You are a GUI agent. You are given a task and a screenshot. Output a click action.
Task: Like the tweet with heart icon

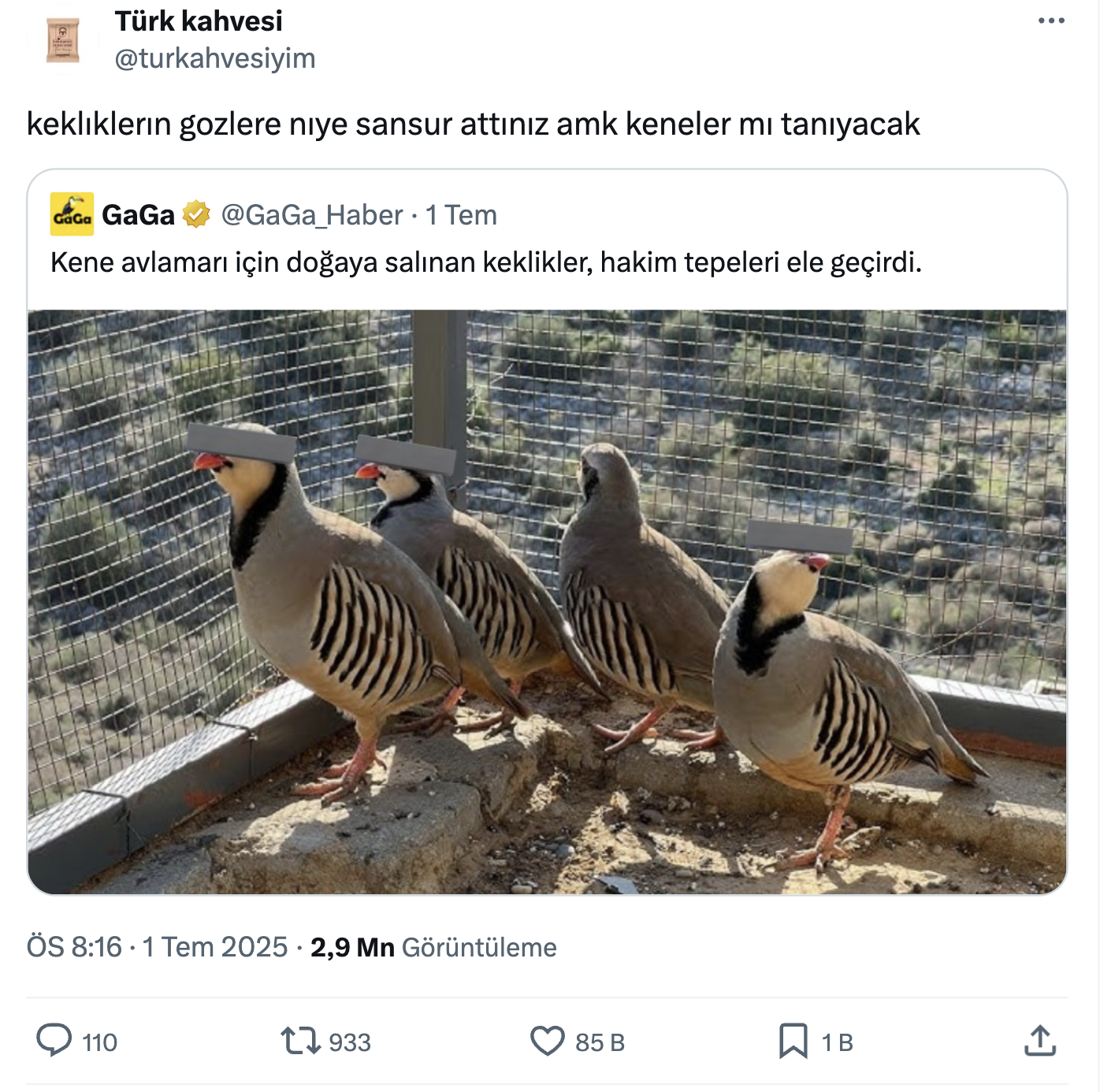point(548,1041)
